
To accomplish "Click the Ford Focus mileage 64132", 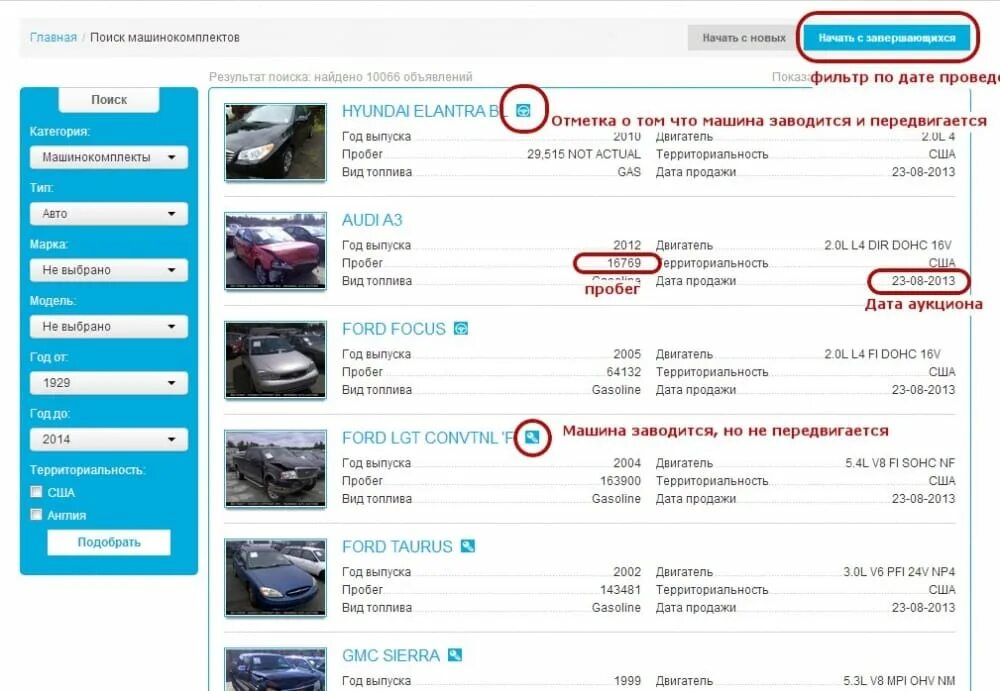I will 623,372.
